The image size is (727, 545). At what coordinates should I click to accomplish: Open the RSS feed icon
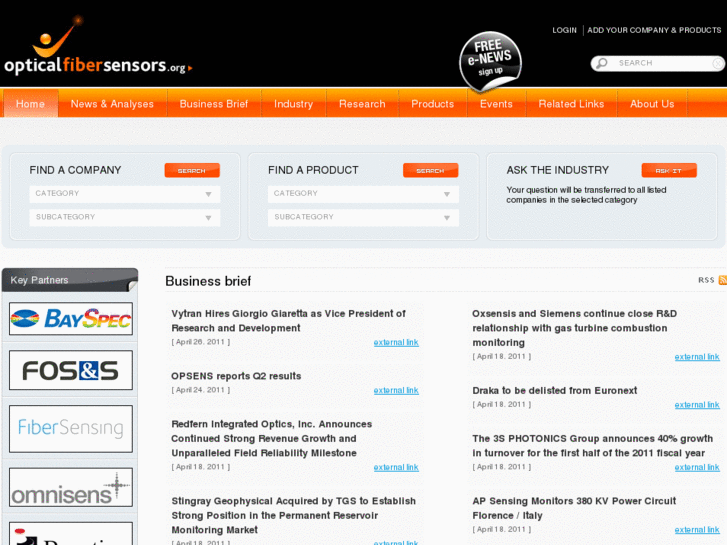[722, 280]
